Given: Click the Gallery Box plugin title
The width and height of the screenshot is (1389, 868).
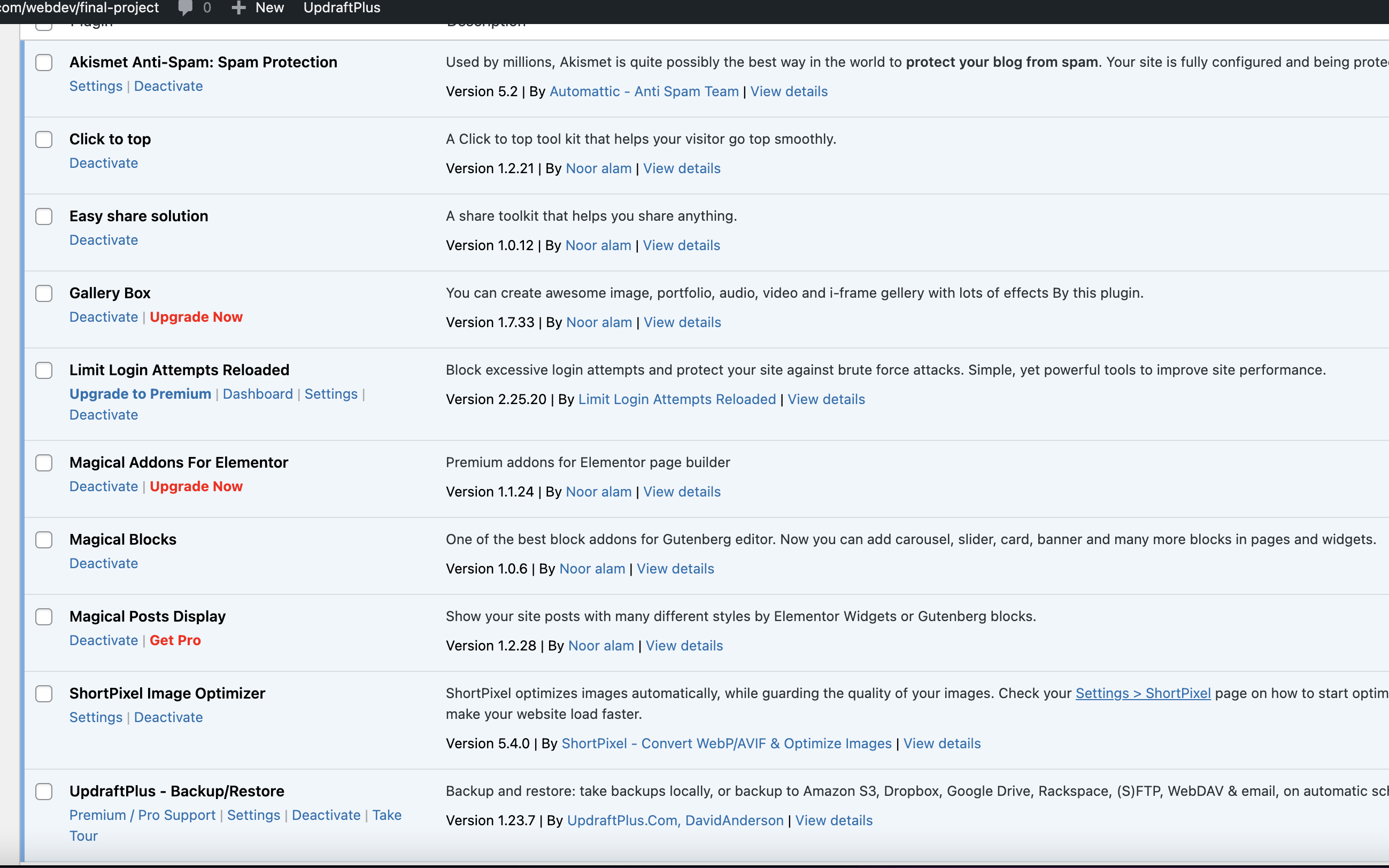Looking at the screenshot, I should tap(110, 293).
